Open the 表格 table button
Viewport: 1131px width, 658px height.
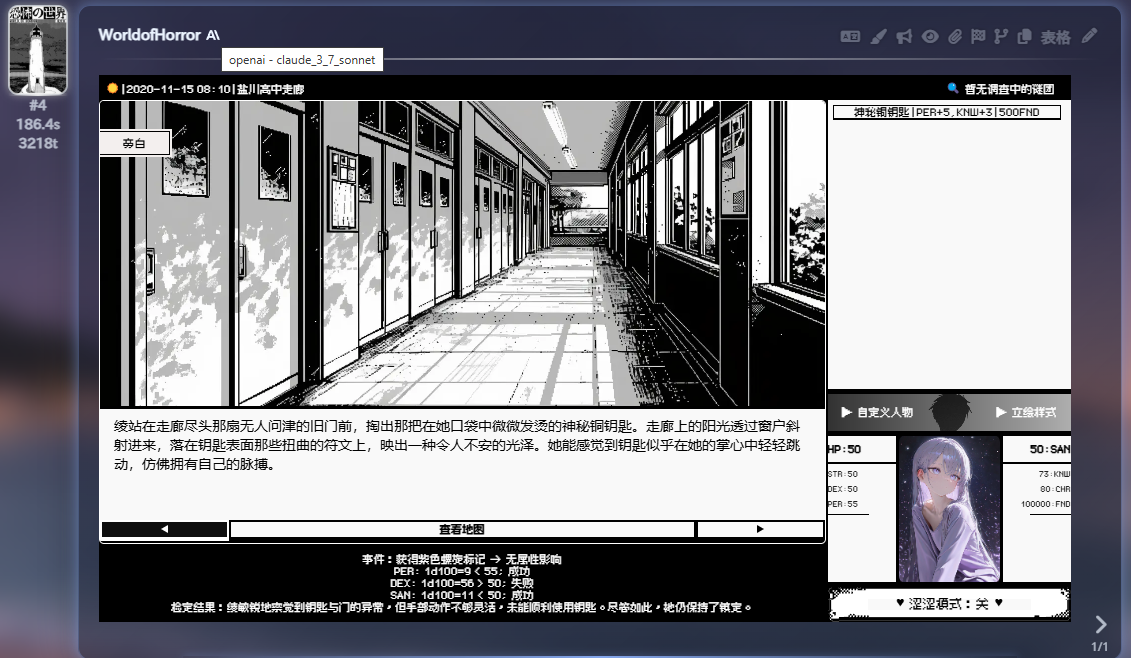click(1055, 37)
